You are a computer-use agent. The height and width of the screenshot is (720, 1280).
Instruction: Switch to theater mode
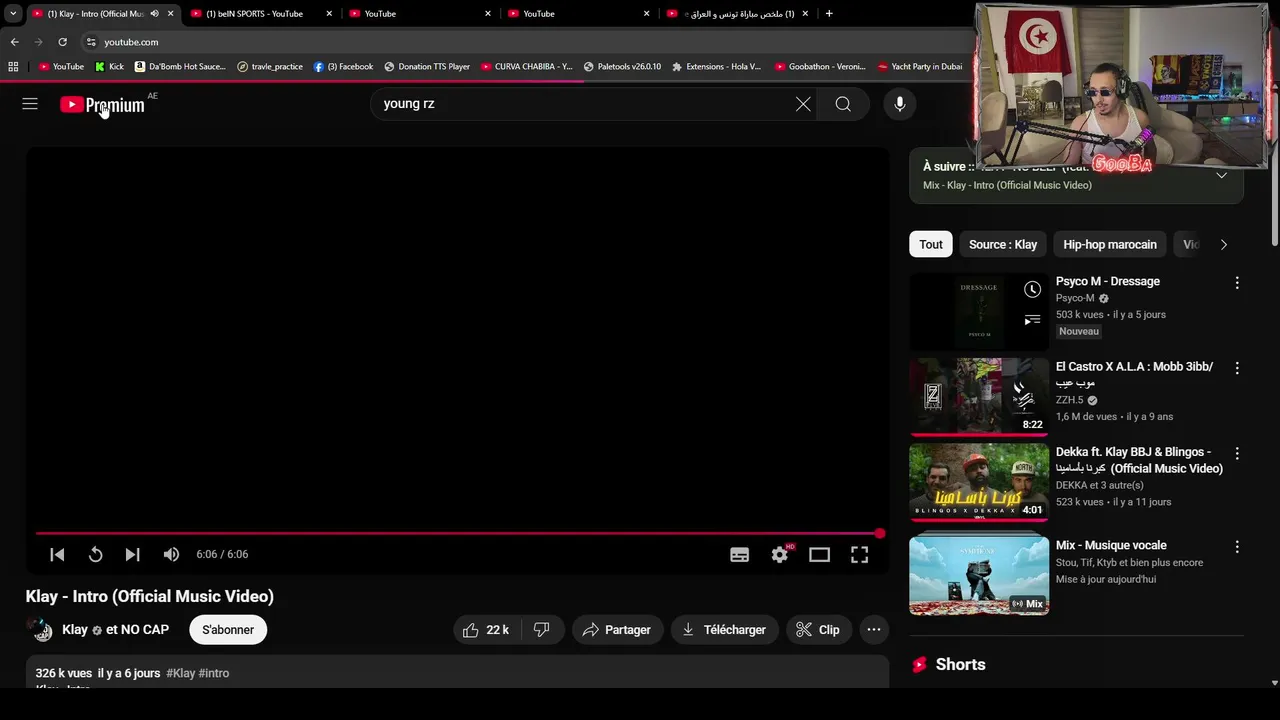tap(819, 555)
